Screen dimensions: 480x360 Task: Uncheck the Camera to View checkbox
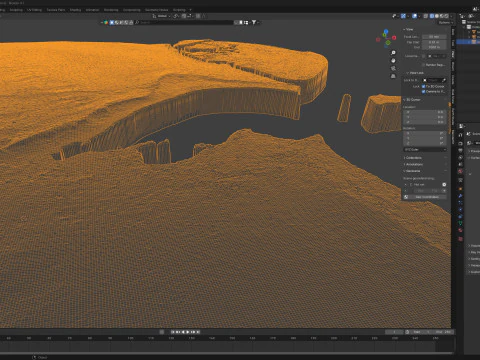coord(423,91)
